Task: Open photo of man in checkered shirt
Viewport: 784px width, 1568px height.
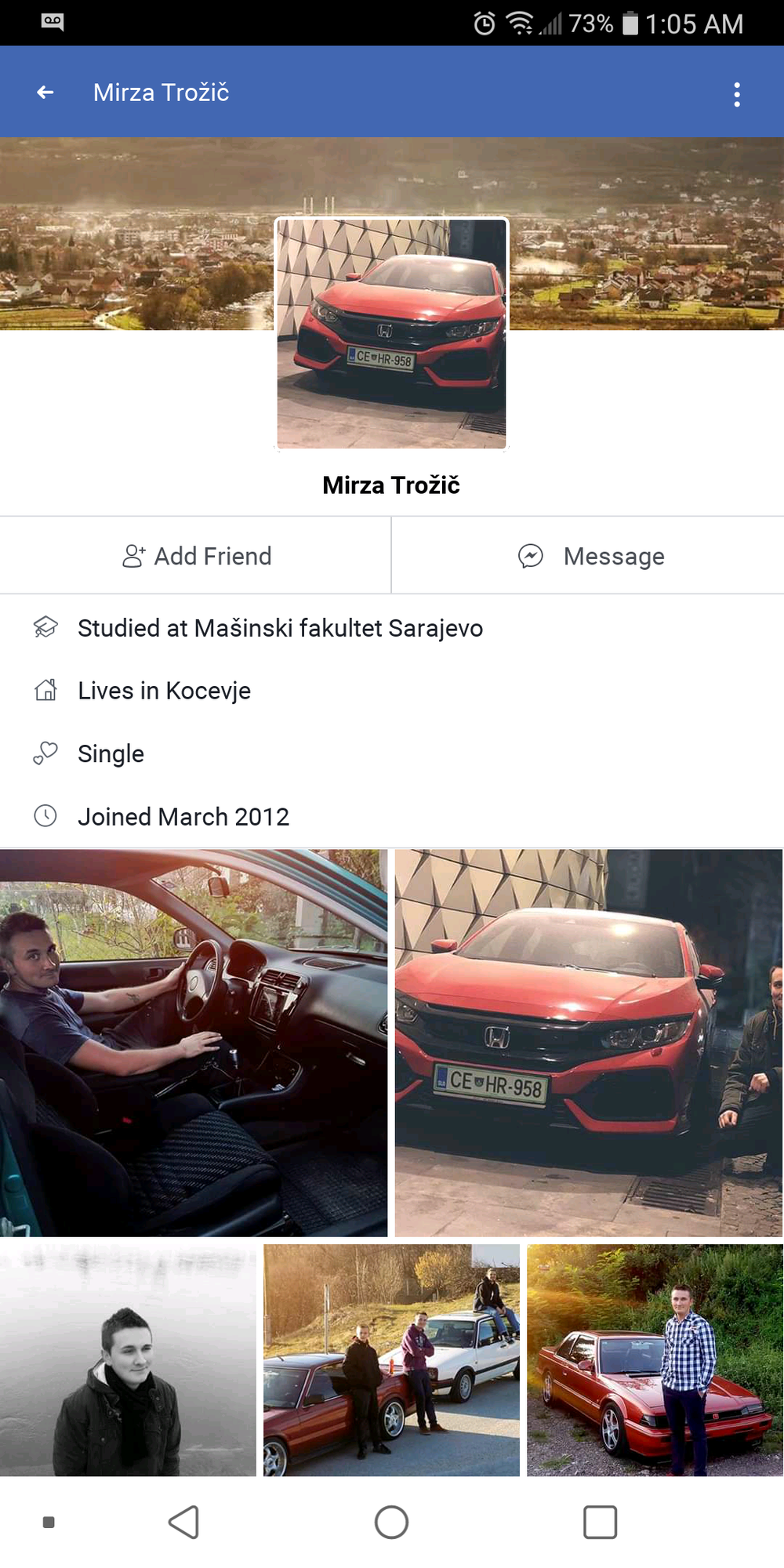Action: [x=655, y=1360]
